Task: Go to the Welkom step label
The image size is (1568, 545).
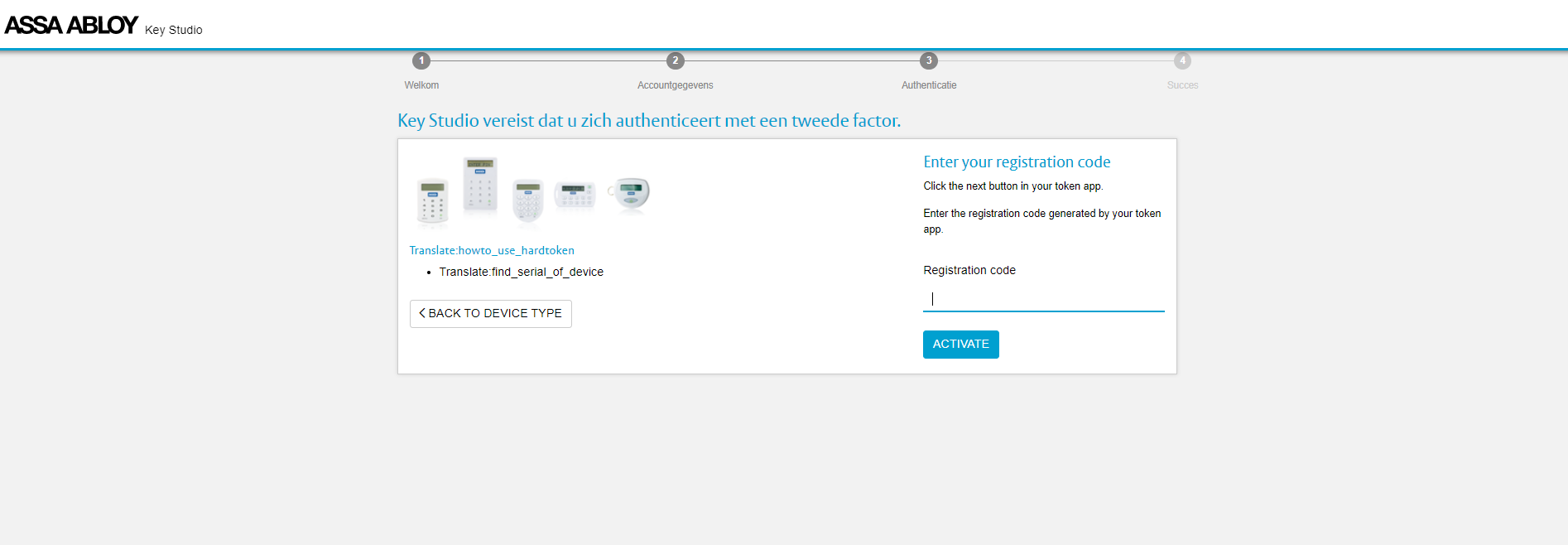Action: click(421, 85)
